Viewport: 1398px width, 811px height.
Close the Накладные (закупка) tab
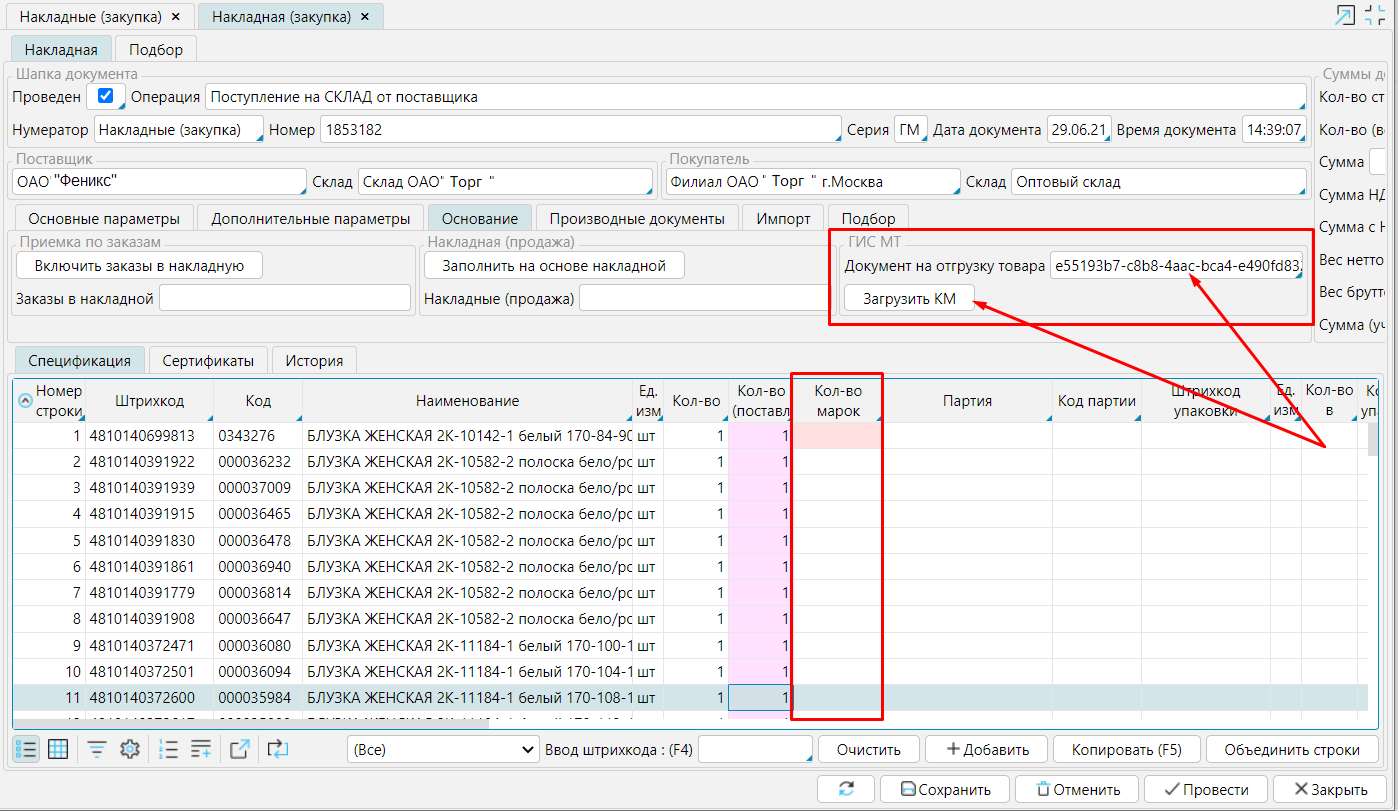click(x=177, y=17)
